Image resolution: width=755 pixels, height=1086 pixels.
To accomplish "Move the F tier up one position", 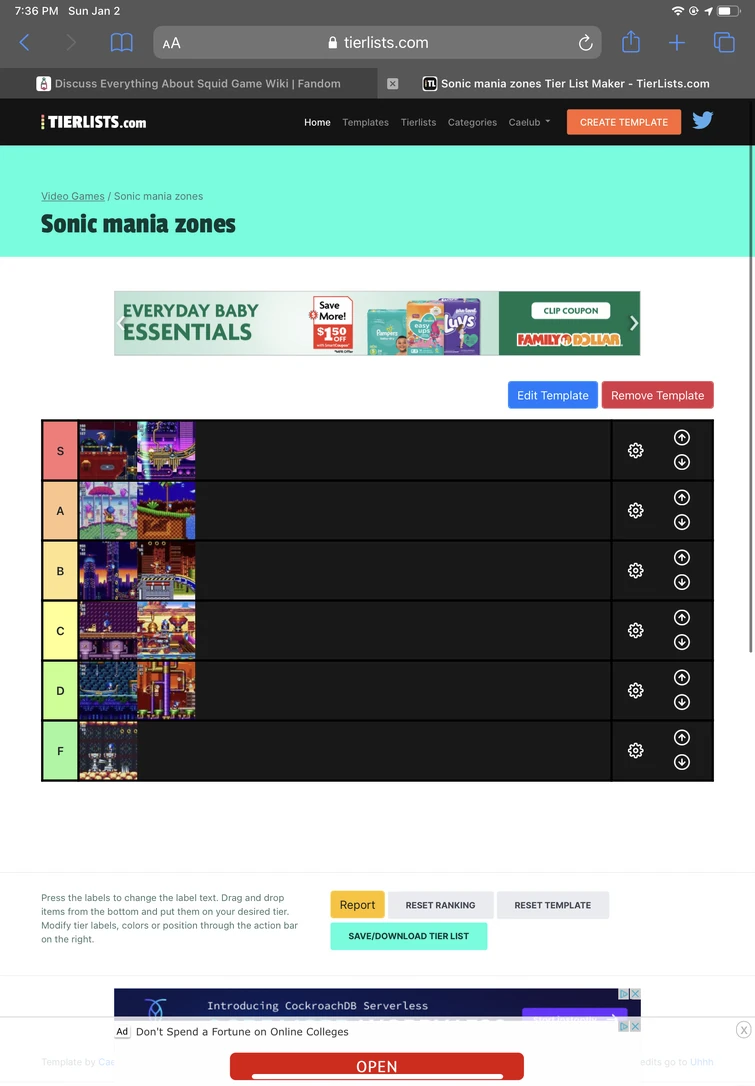I will coord(681,737).
